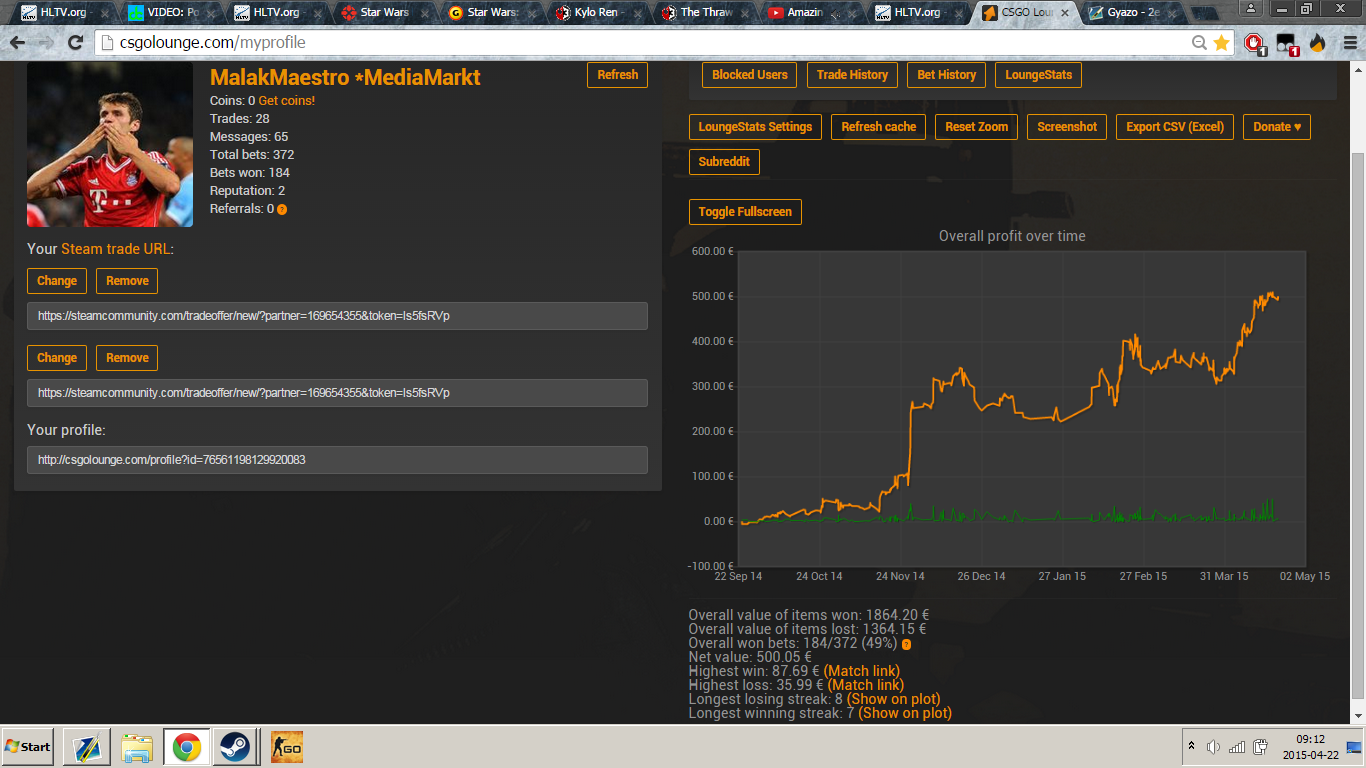Open the Chrome user profile button
Viewport: 1366px width, 768px height.
point(1251,8)
